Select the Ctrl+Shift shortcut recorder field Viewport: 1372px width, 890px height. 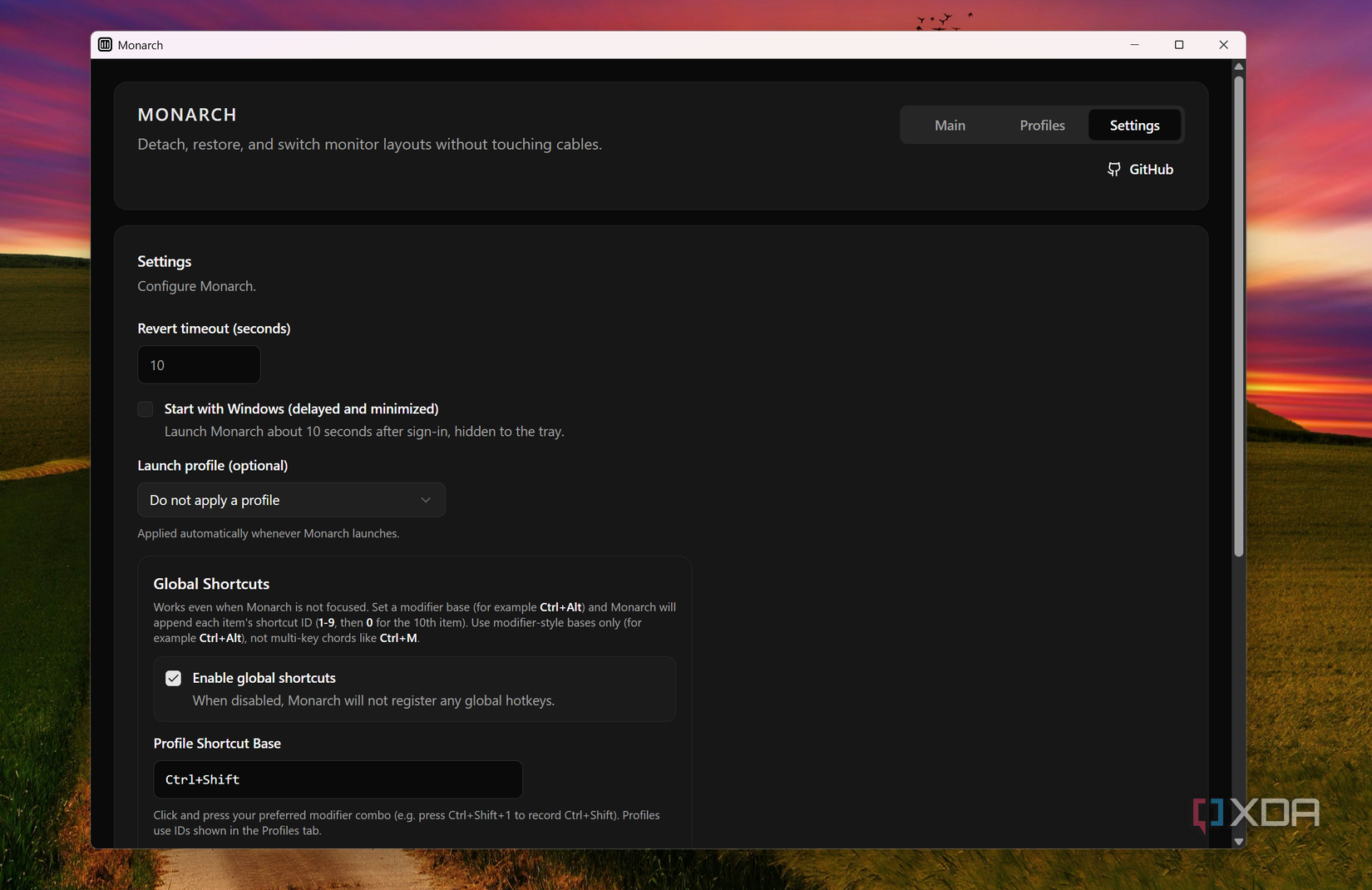[x=337, y=779]
